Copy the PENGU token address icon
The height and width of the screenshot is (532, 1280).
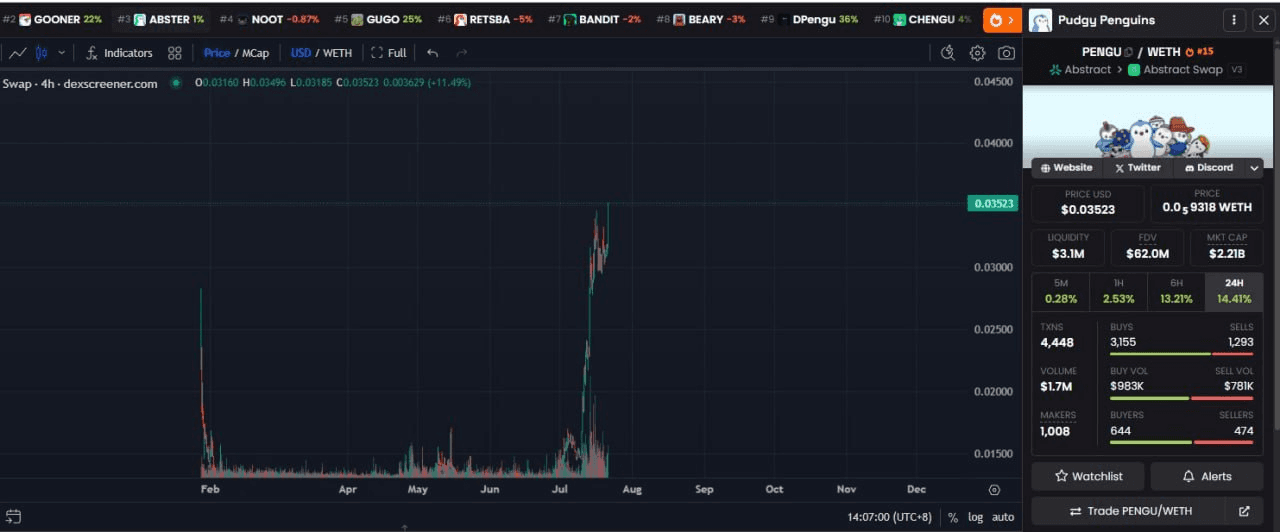(x=1128, y=52)
